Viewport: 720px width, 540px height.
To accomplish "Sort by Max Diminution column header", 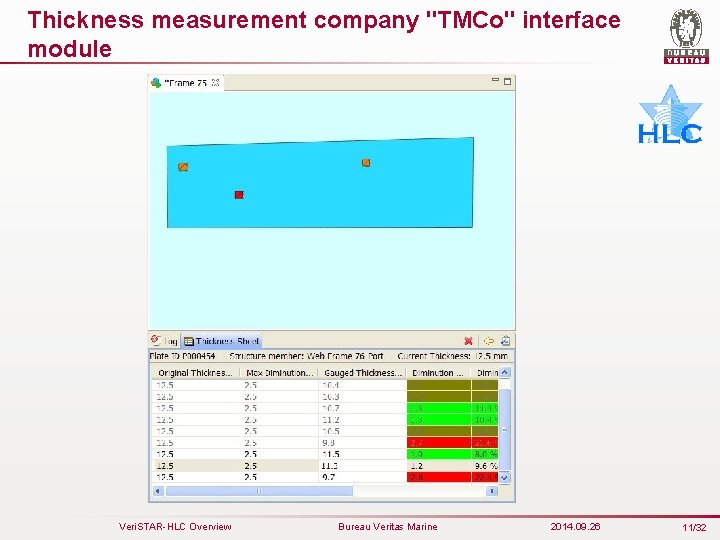I will [x=279, y=372].
